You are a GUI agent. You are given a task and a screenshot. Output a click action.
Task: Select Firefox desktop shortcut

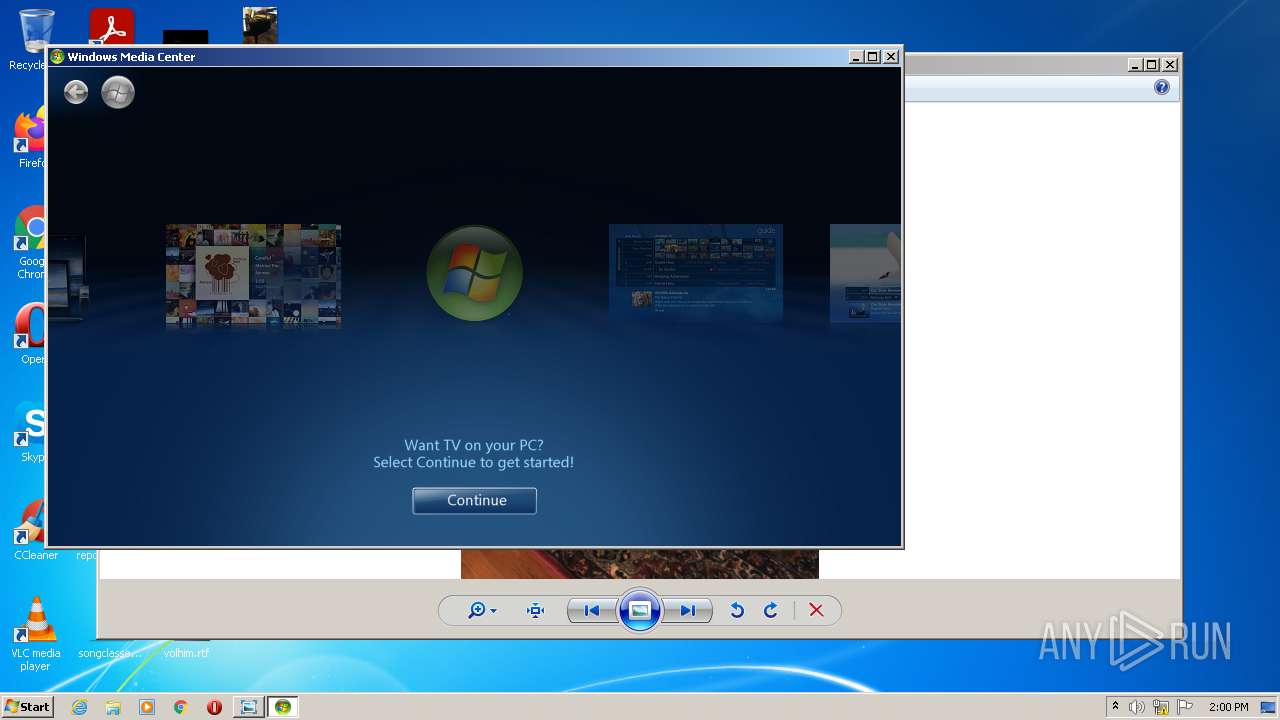(x=30, y=139)
